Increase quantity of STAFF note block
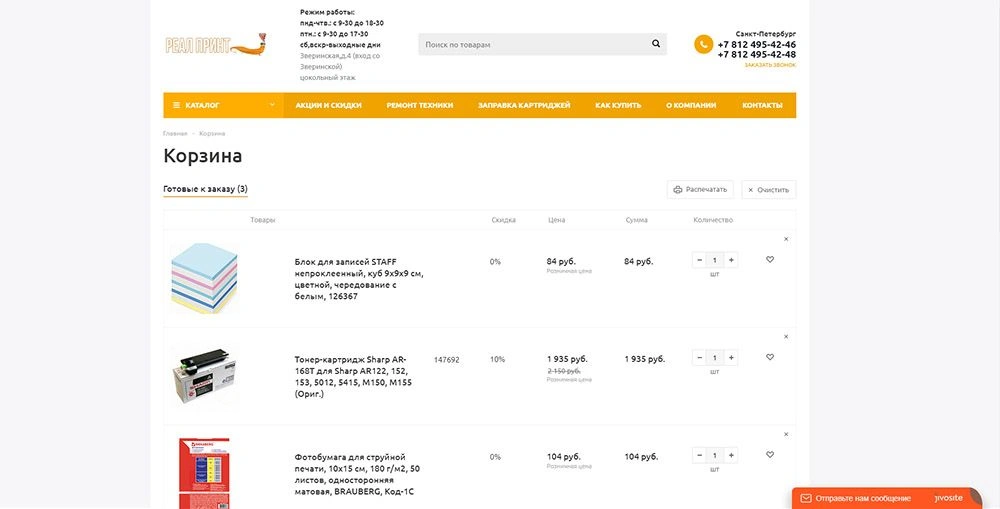Screen dimensions: 1000x509 click(731, 260)
